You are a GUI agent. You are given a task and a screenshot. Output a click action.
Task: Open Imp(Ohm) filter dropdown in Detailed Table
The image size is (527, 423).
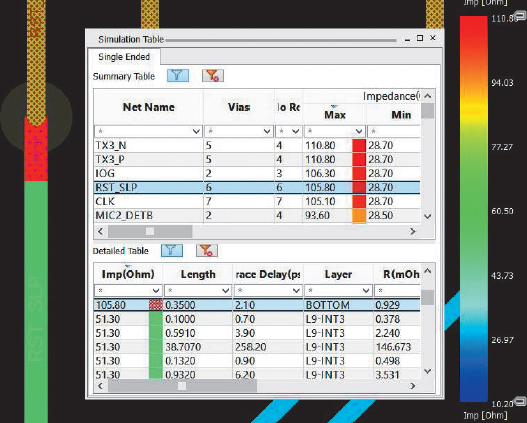click(156, 290)
